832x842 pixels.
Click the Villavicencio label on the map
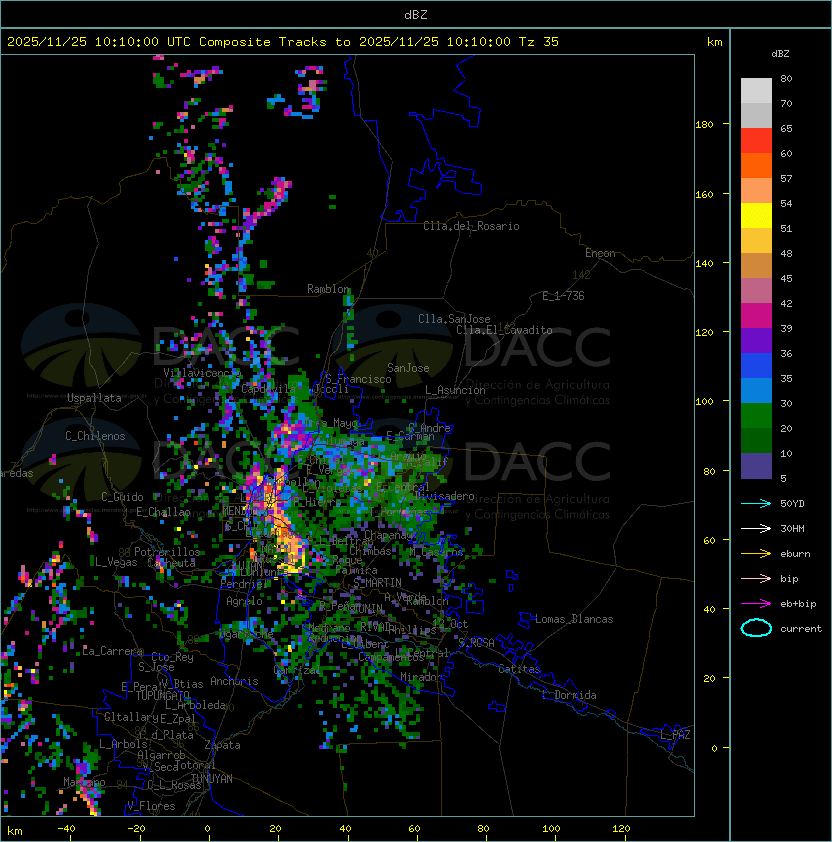pos(202,373)
